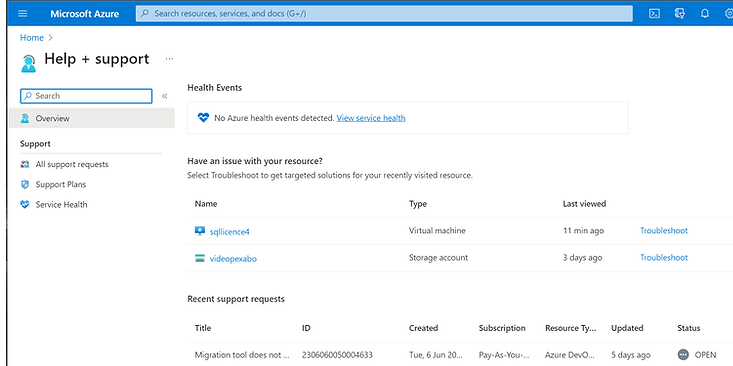Click the ID column header

[x=306, y=328]
